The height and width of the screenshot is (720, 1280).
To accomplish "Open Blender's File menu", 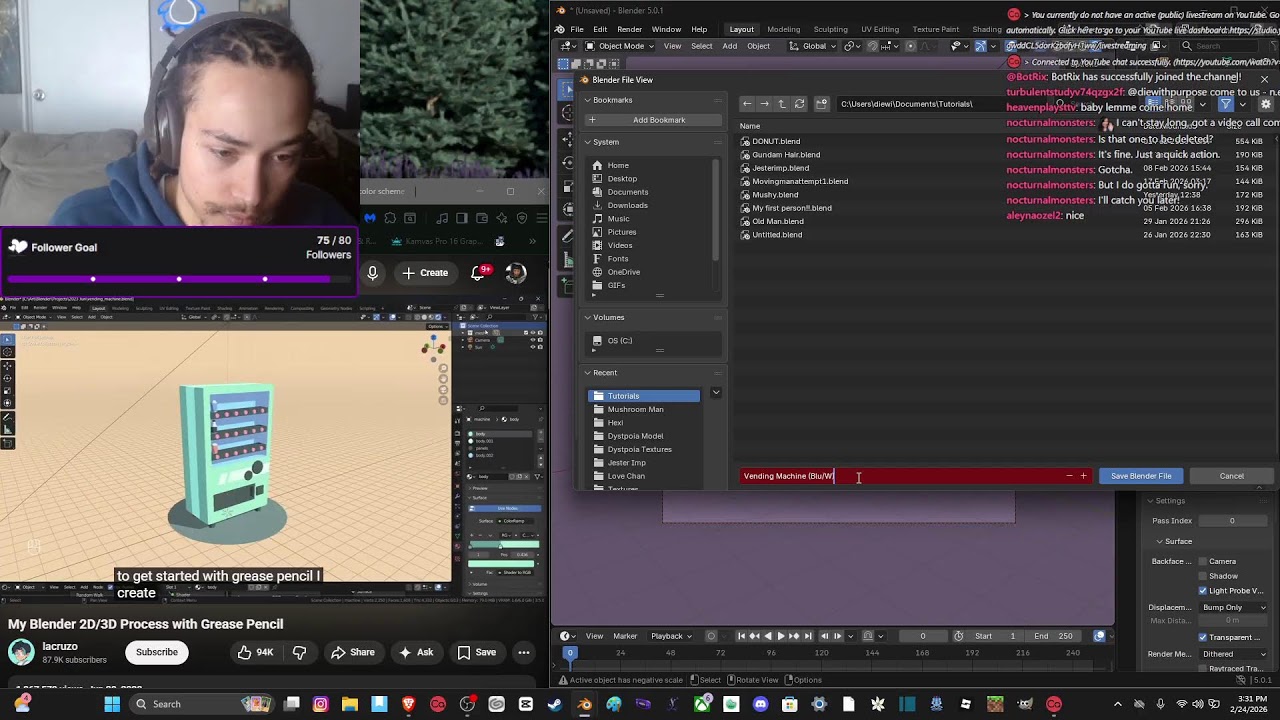I will (577, 29).
